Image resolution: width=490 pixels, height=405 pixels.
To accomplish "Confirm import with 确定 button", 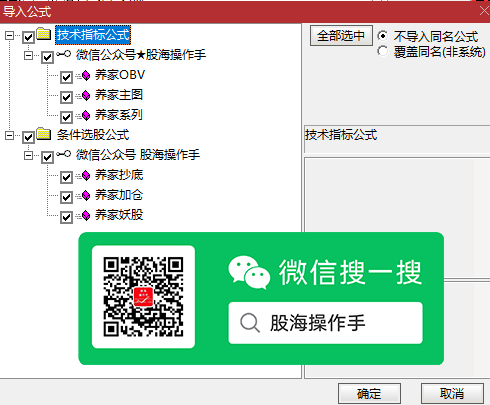I will [x=369, y=394].
